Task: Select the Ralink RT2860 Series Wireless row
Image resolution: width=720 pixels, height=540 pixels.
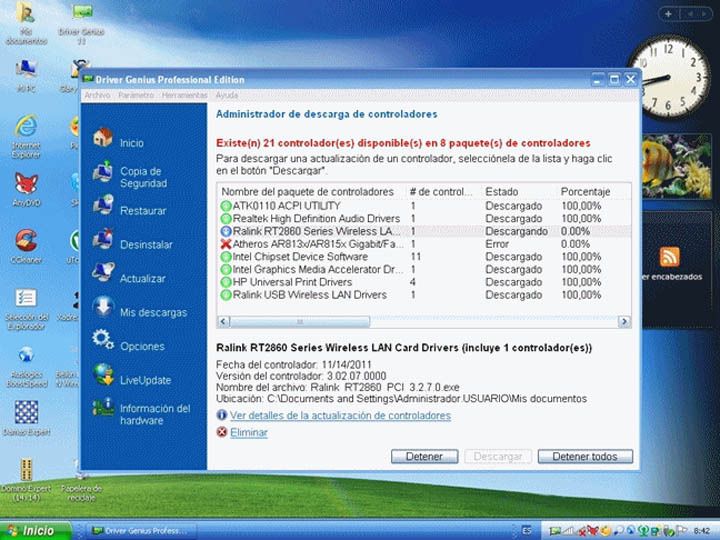Action: (424, 231)
